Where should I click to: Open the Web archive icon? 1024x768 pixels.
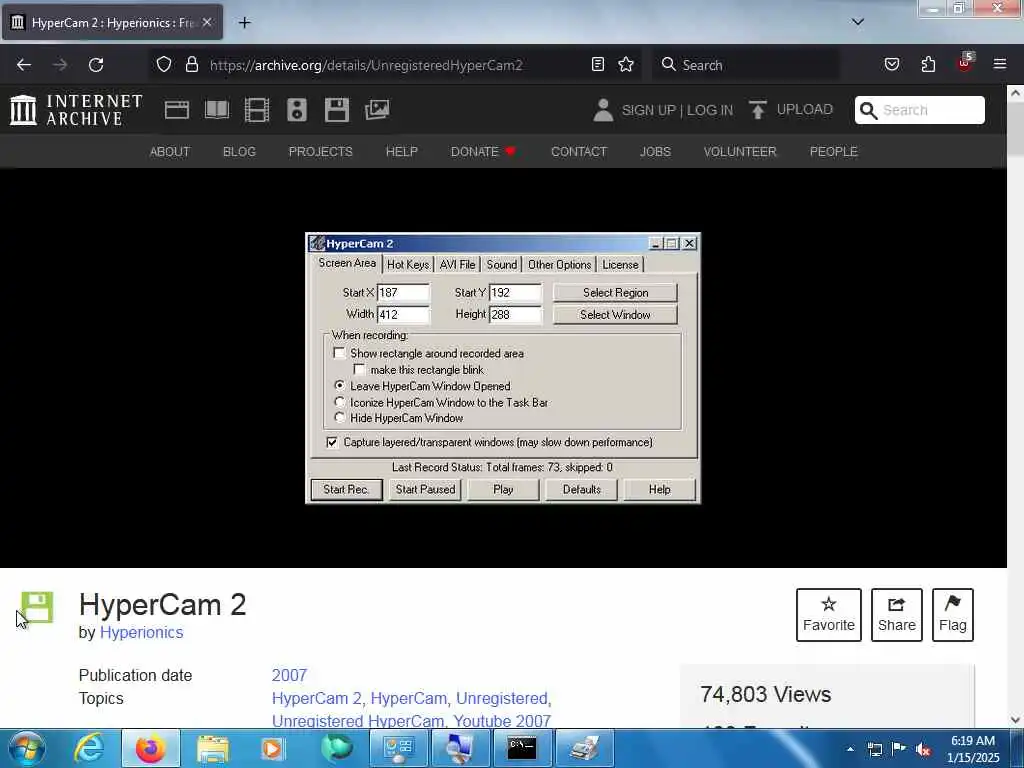tap(177, 110)
